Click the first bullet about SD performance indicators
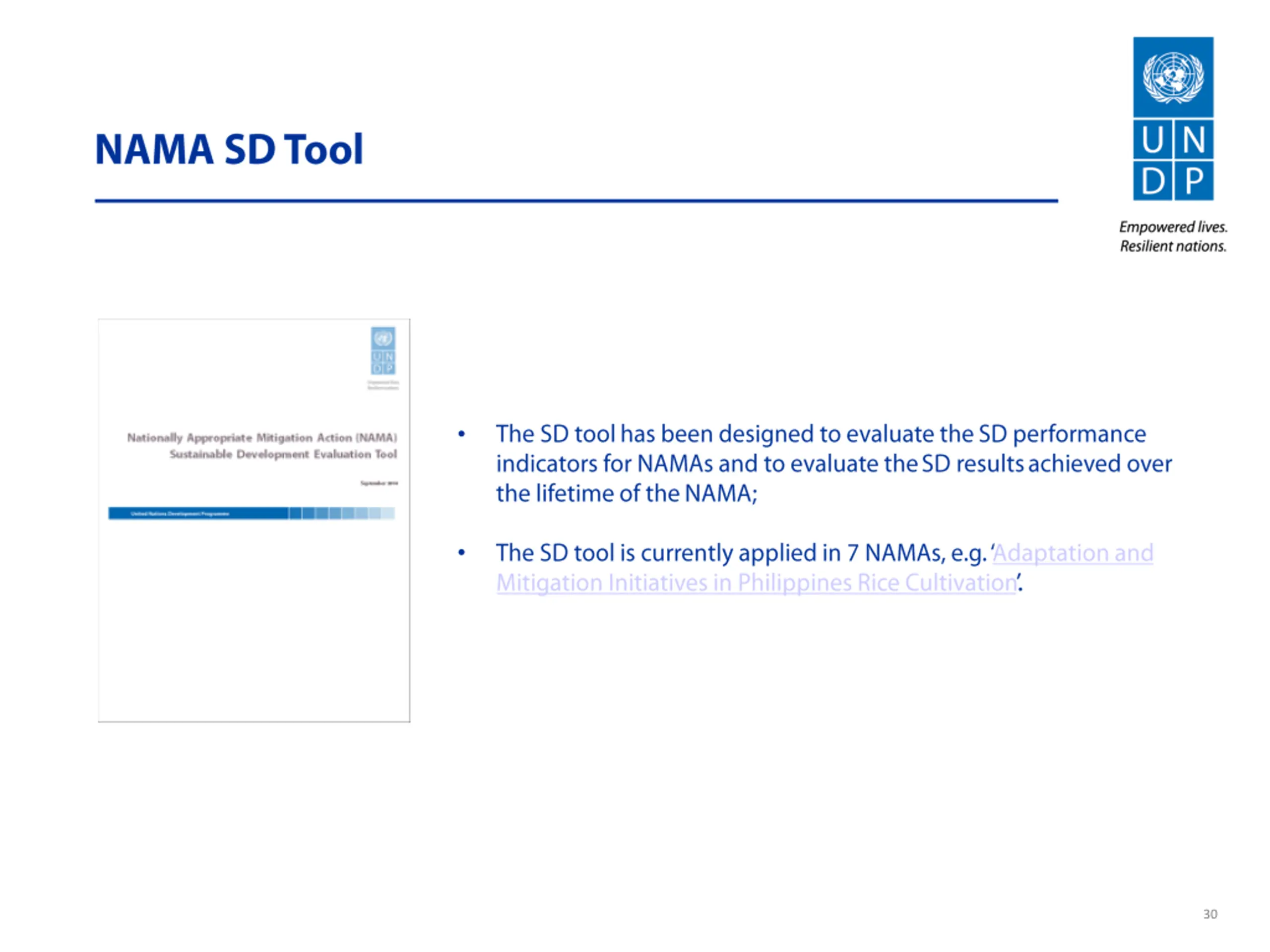Viewport: 1270px width, 952px height. coord(833,464)
